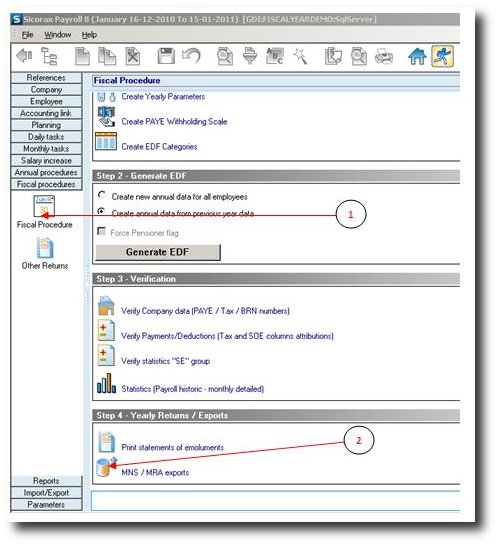
Task: Open Print statements of emoluments link
Action: pos(172,447)
